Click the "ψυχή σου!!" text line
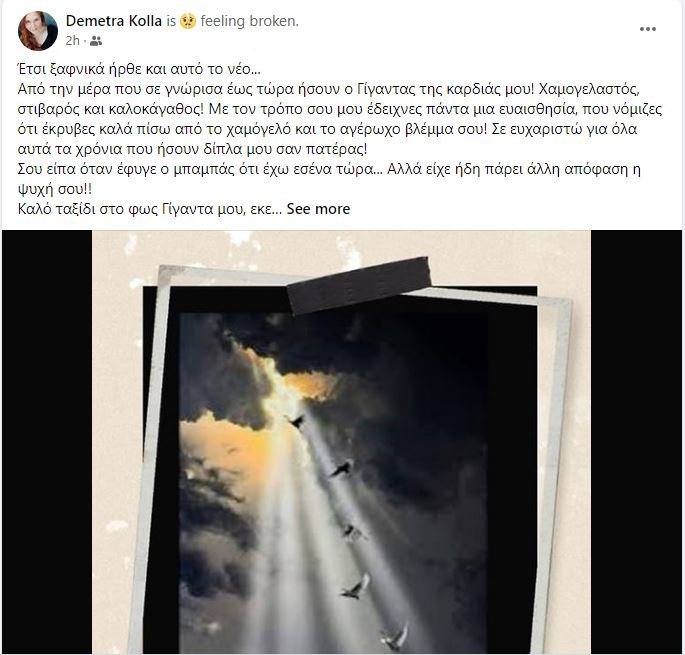Image resolution: width=685 pixels, height=655 pixels. 55,189
